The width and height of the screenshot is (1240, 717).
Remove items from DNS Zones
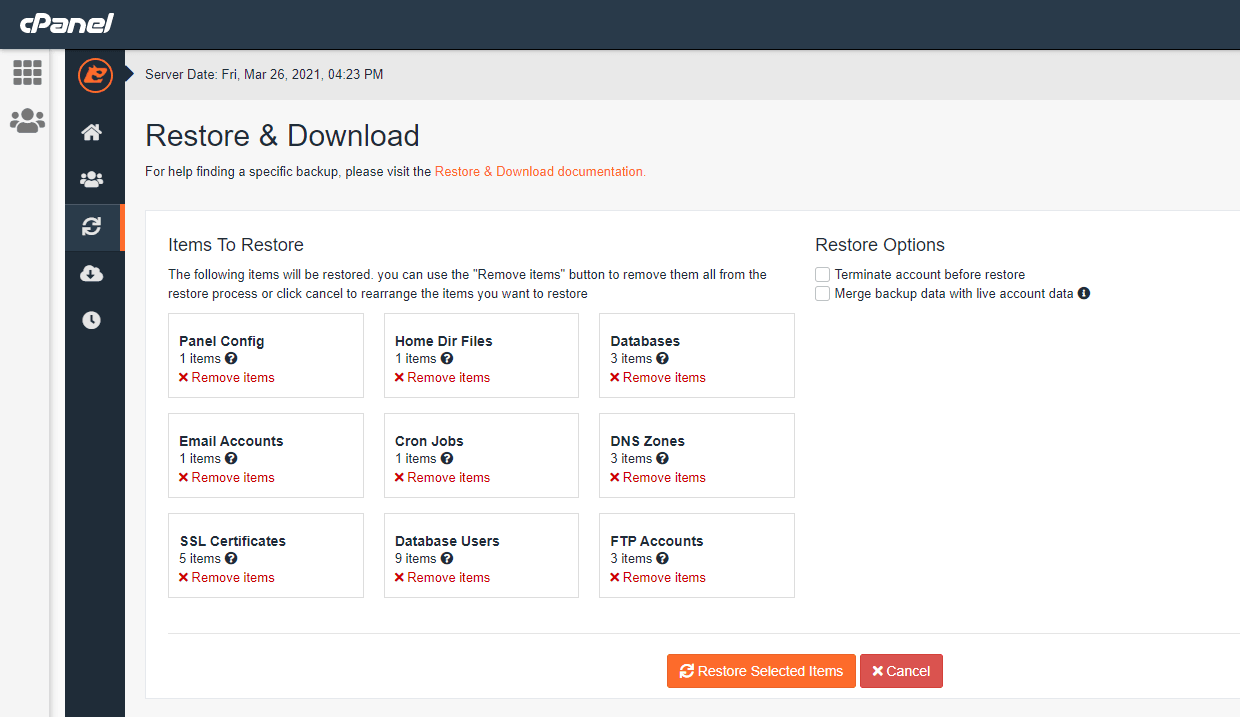pos(658,478)
